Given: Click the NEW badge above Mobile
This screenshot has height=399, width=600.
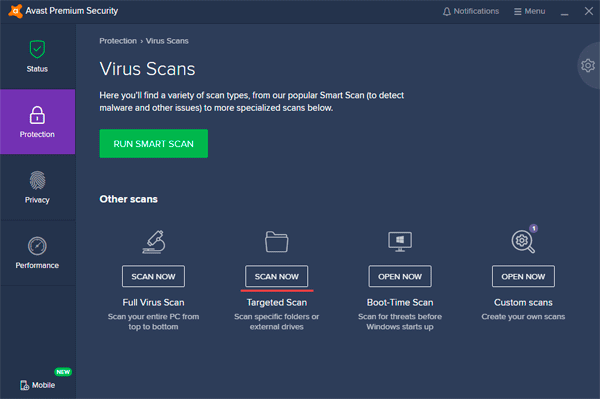Looking at the screenshot, I should point(63,372).
